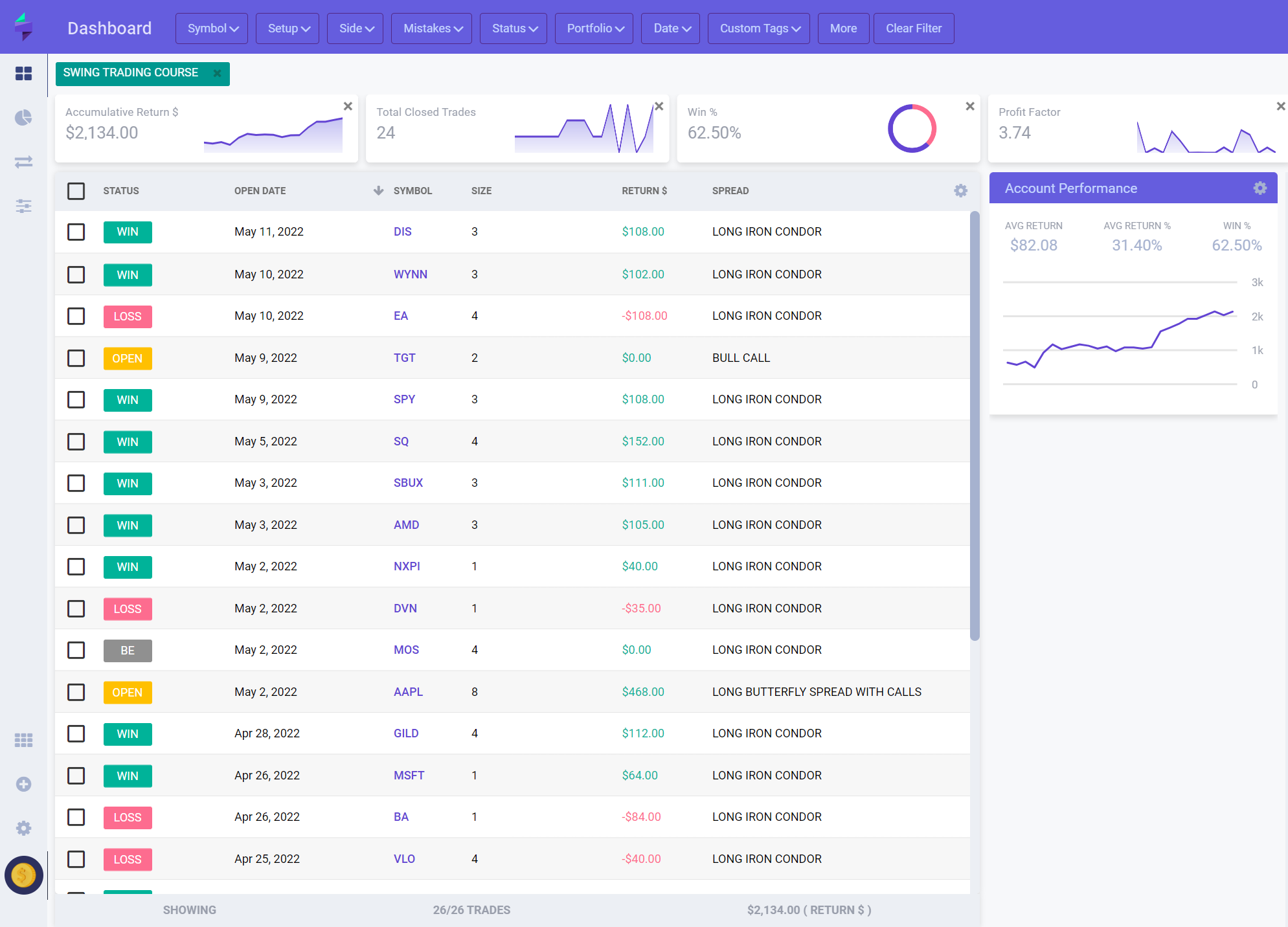Open the sliders filter sidebar icon
The height and width of the screenshot is (927, 1288).
23,206
